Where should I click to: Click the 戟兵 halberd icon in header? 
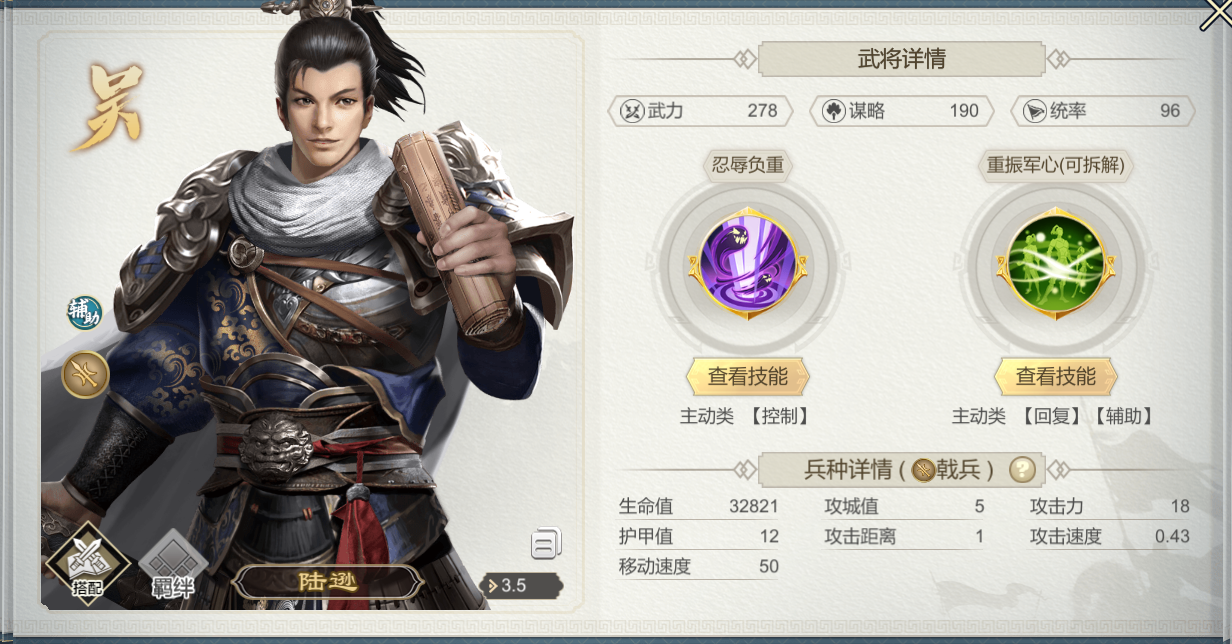point(923,469)
